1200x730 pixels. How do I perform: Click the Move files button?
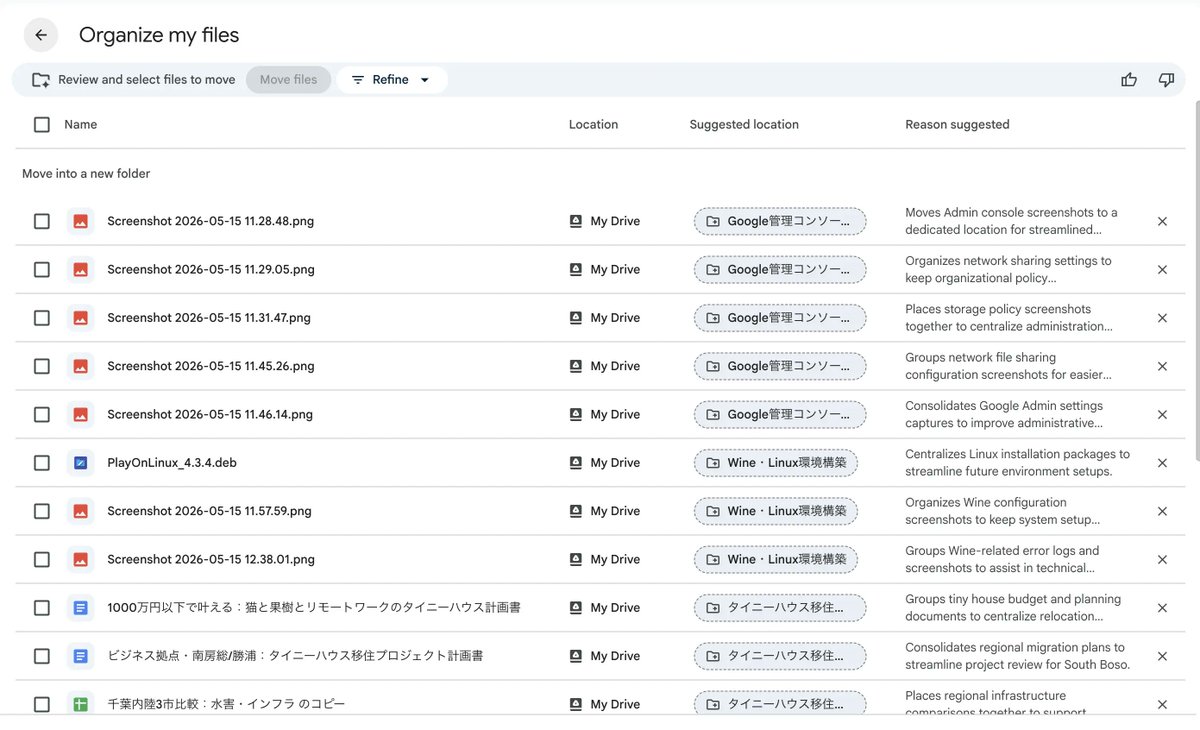[x=288, y=80]
